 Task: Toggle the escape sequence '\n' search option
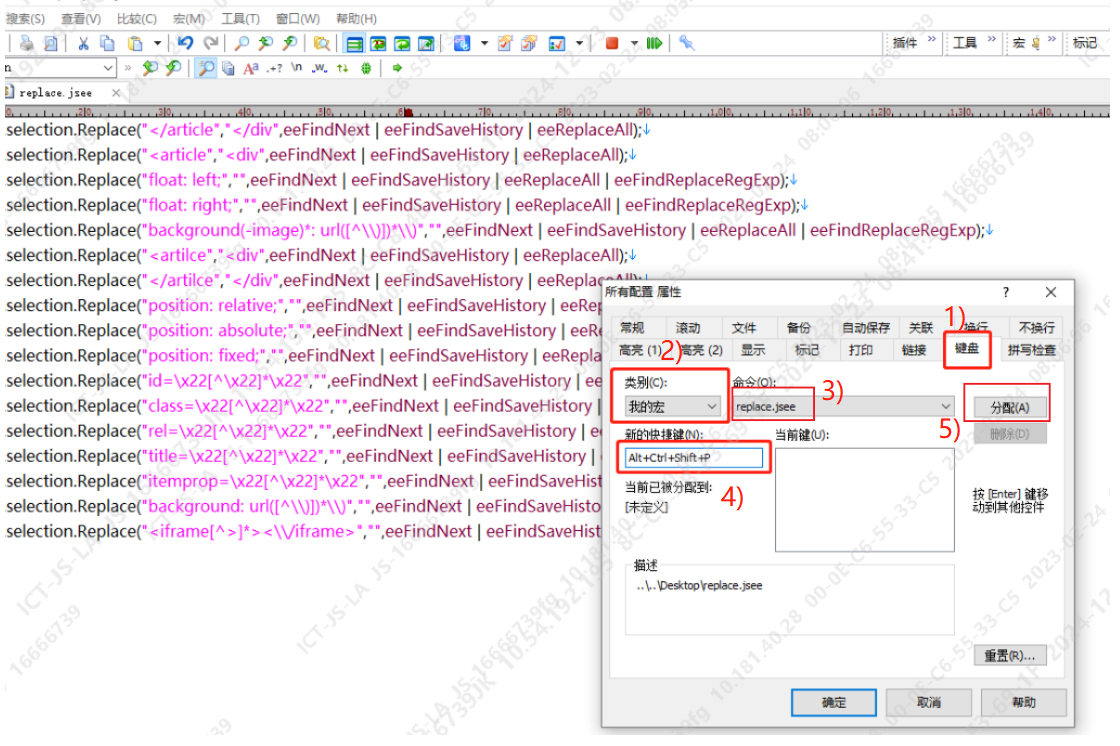[297, 68]
